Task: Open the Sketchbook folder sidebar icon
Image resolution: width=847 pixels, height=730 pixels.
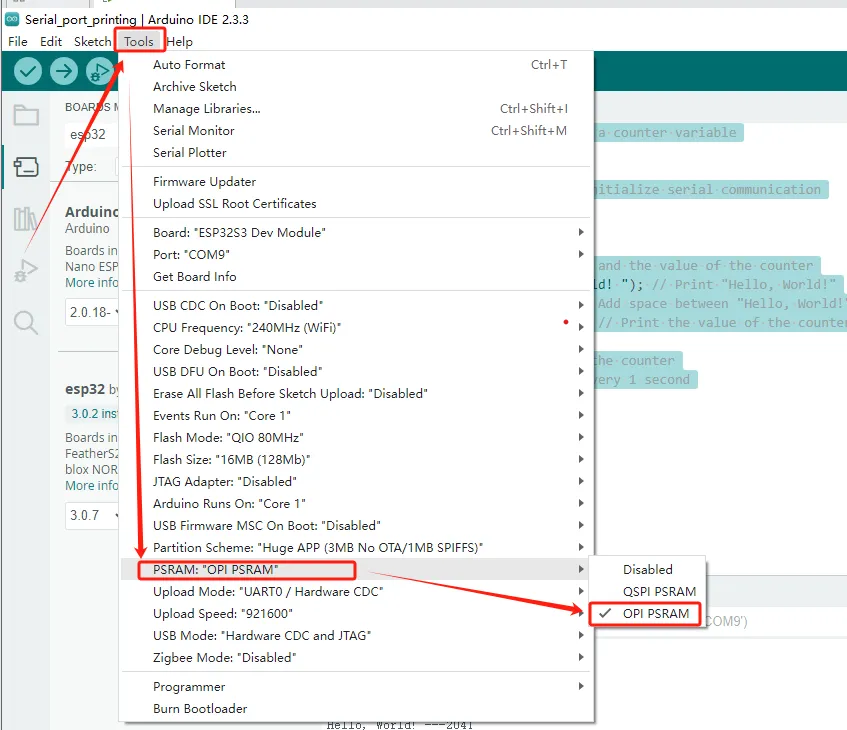Action: [x=26, y=115]
